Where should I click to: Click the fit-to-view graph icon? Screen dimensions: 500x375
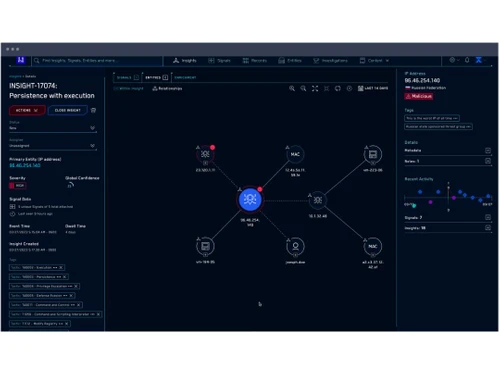[x=326, y=88]
